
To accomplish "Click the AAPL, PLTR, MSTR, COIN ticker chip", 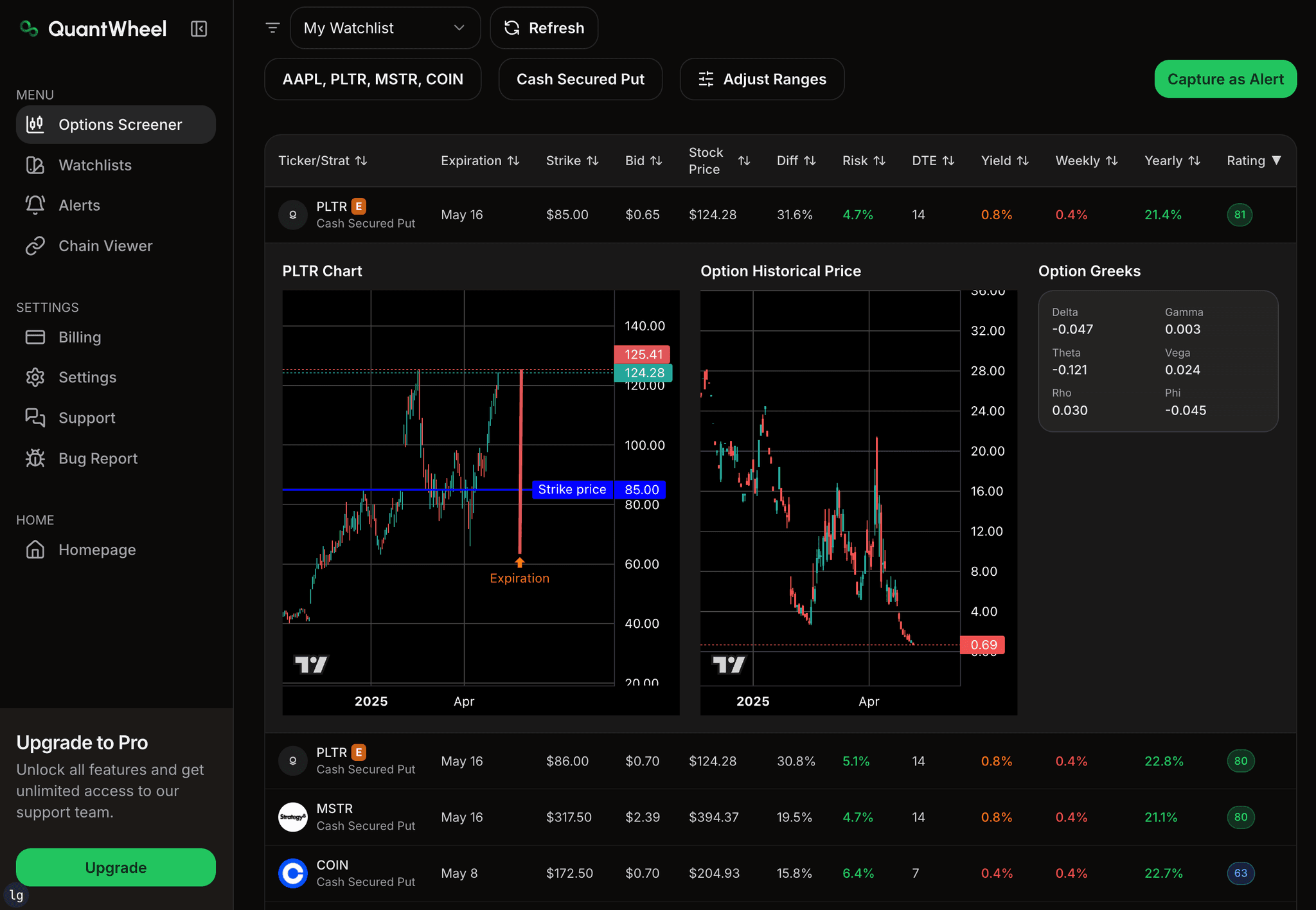I will coord(373,79).
